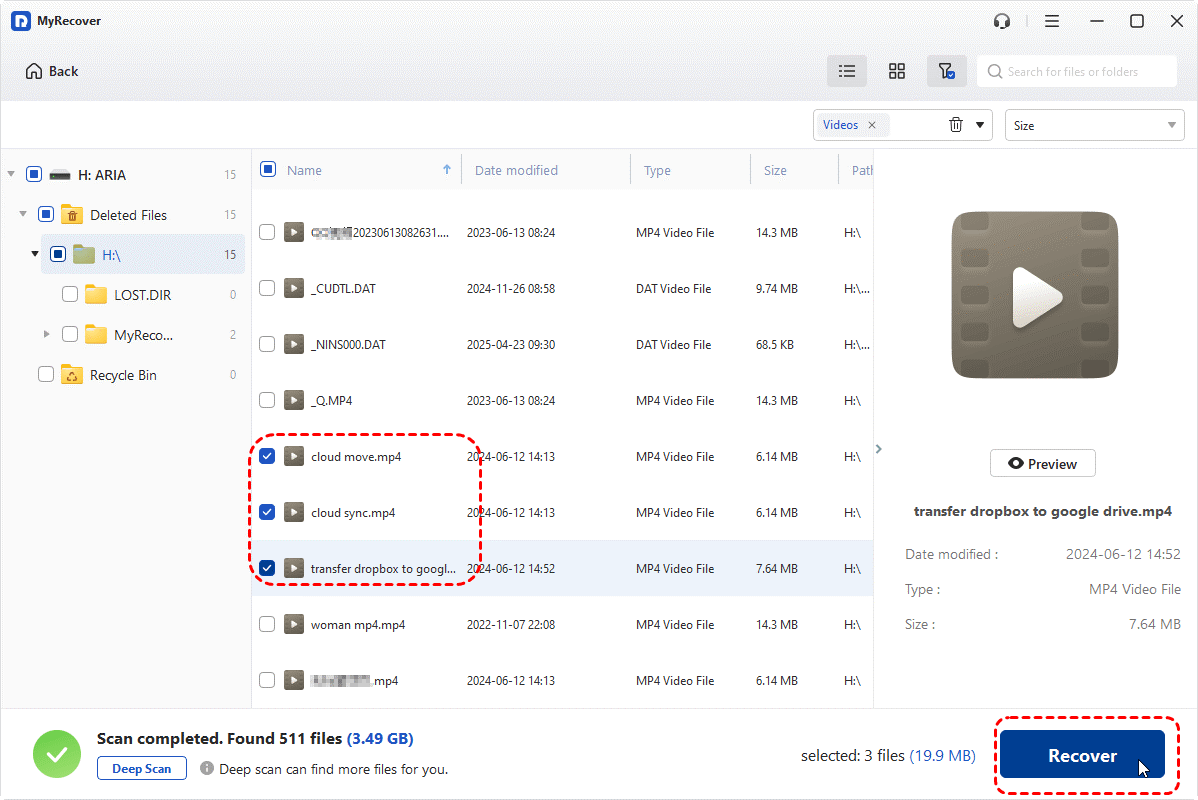Sort files by Date modified column
The width and height of the screenshot is (1198, 800).
pyautogui.click(x=516, y=170)
